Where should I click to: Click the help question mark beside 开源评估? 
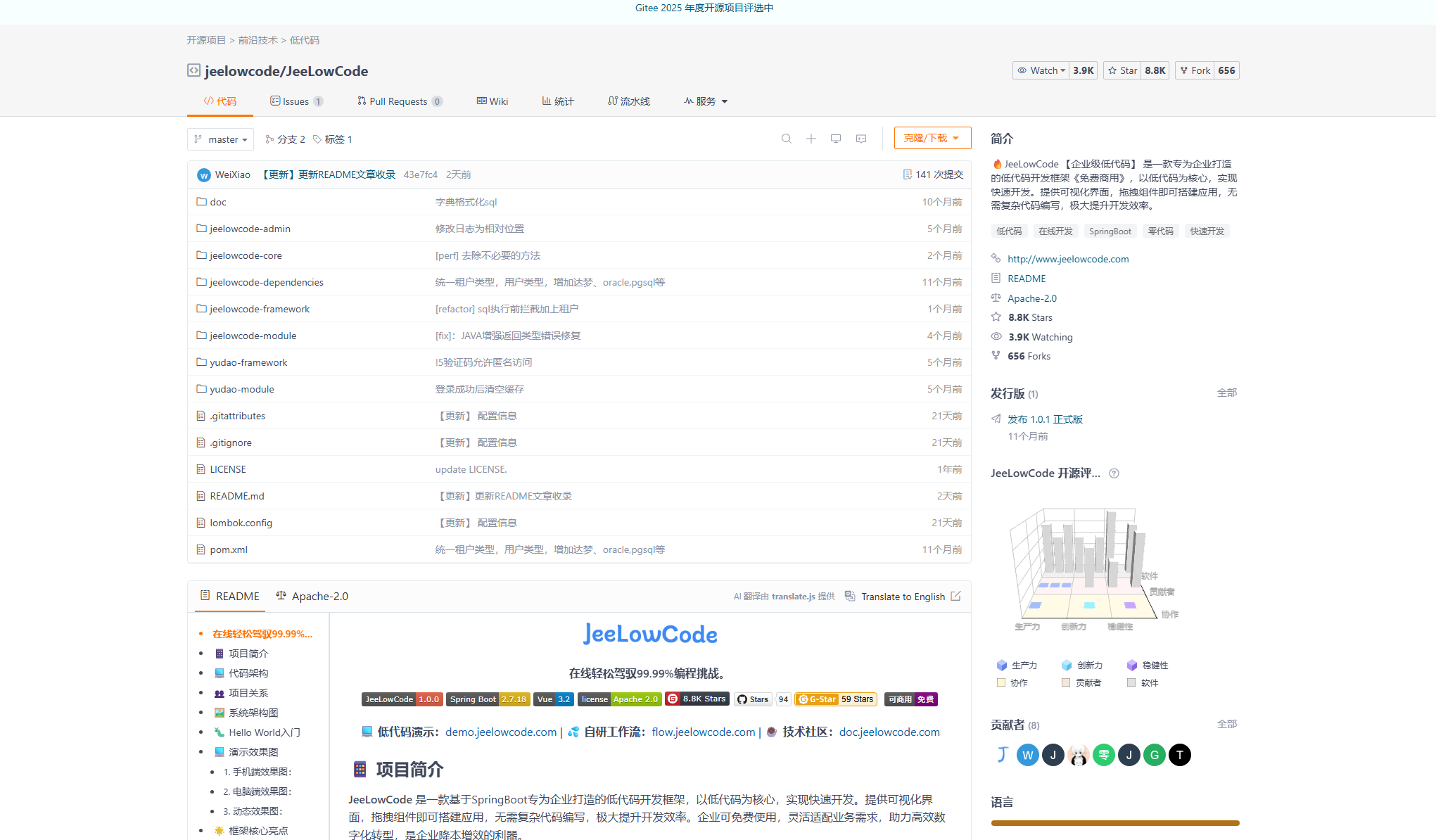pyautogui.click(x=1114, y=473)
